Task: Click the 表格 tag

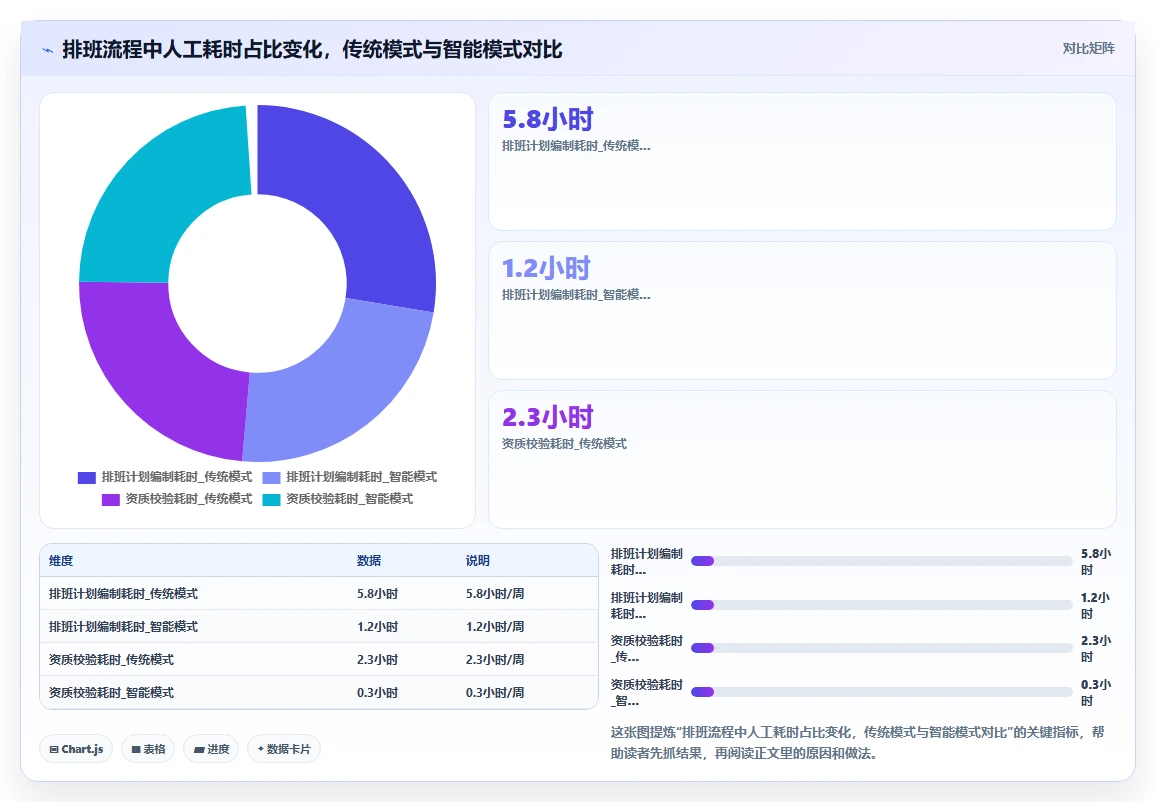Action: tap(148, 749)
